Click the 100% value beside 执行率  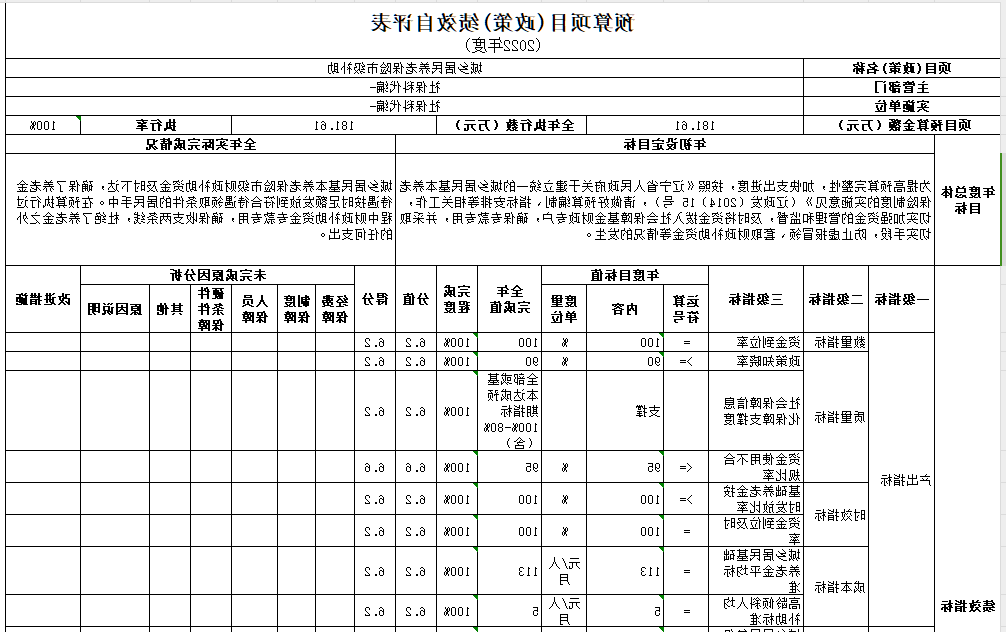click(x=43, y=125)
